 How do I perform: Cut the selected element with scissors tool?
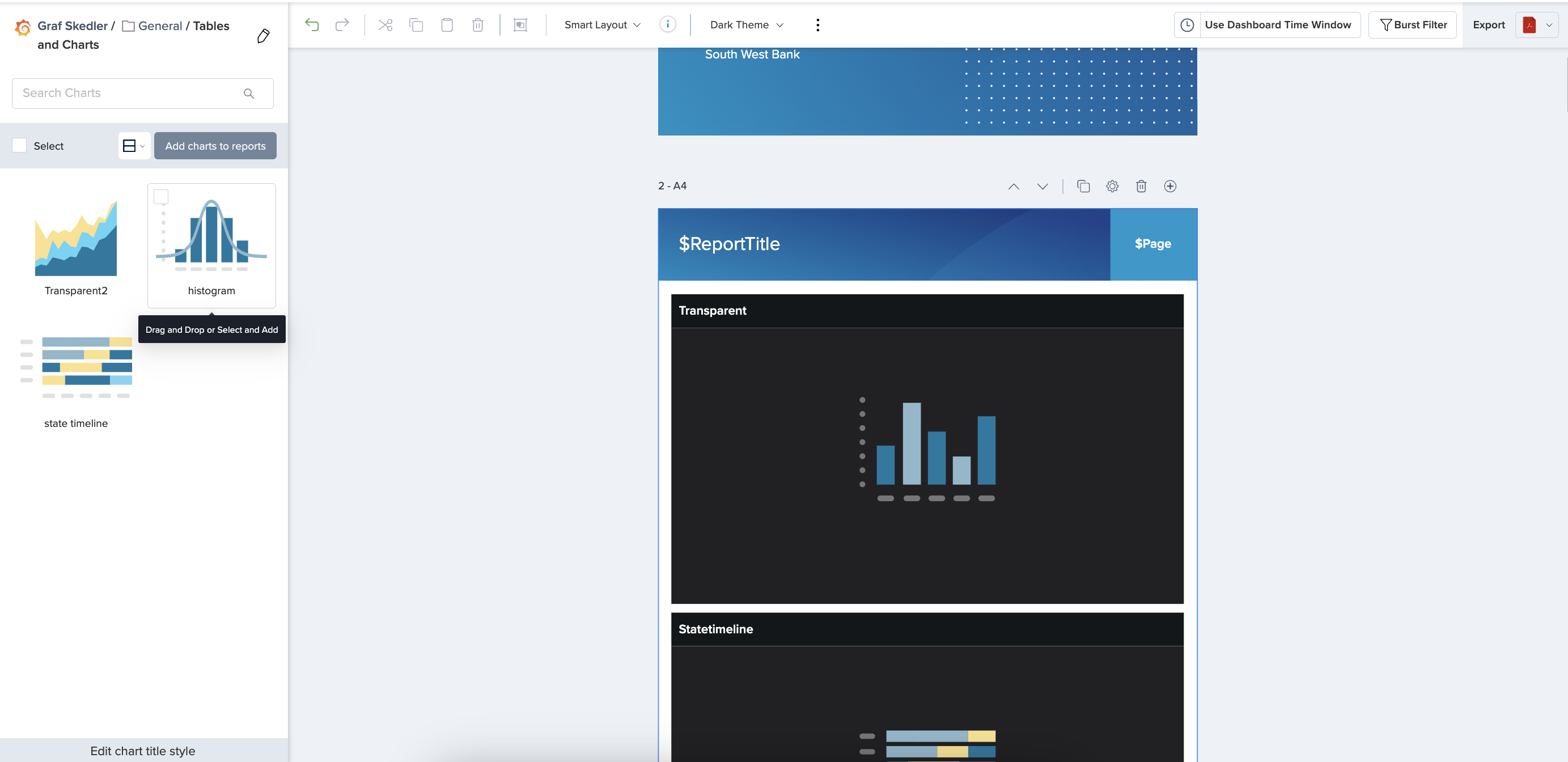385,24
